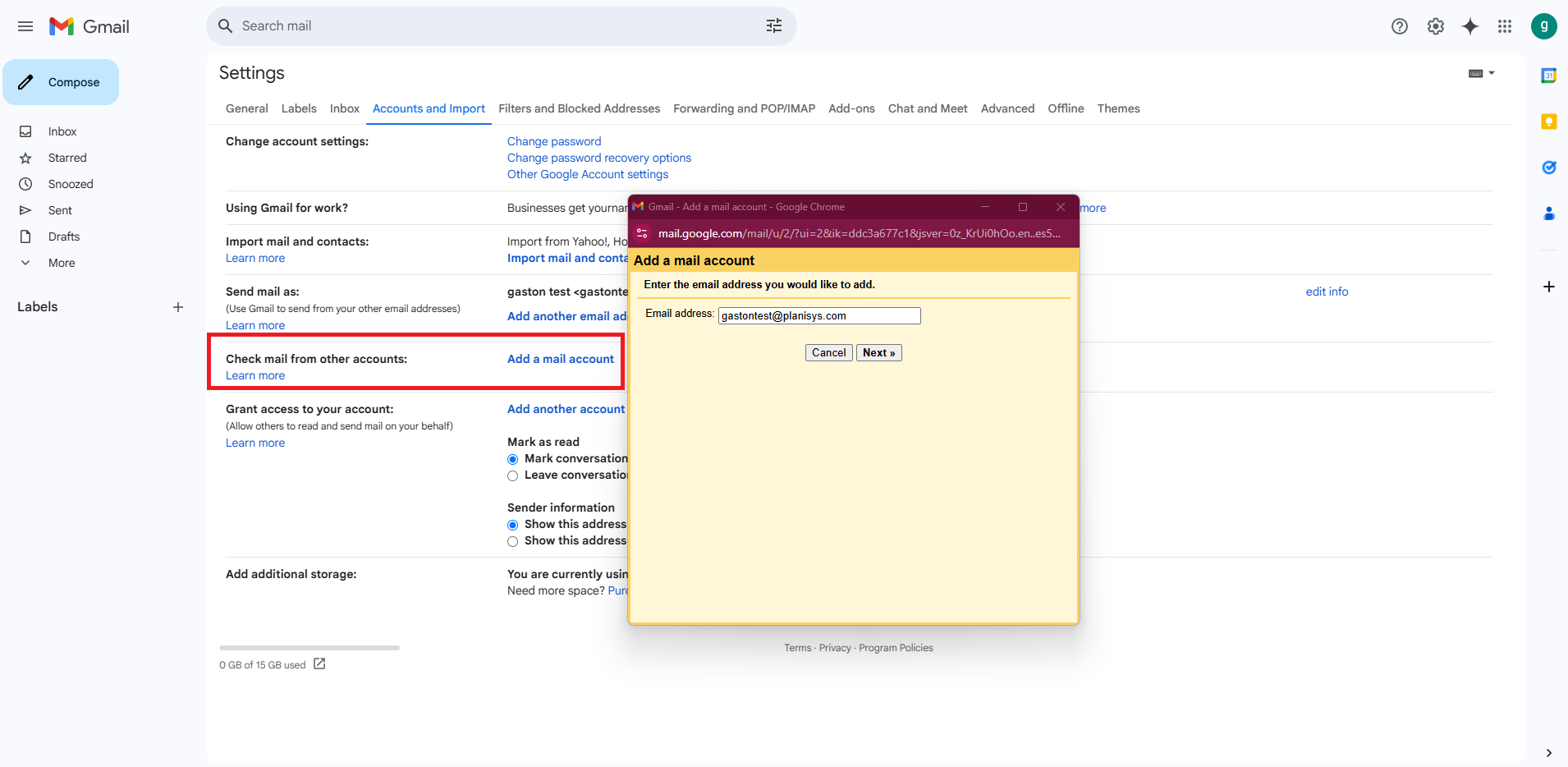Open Google Keep in side panel
This screenshot has height=767, width=1568.
click(1548, 122)
